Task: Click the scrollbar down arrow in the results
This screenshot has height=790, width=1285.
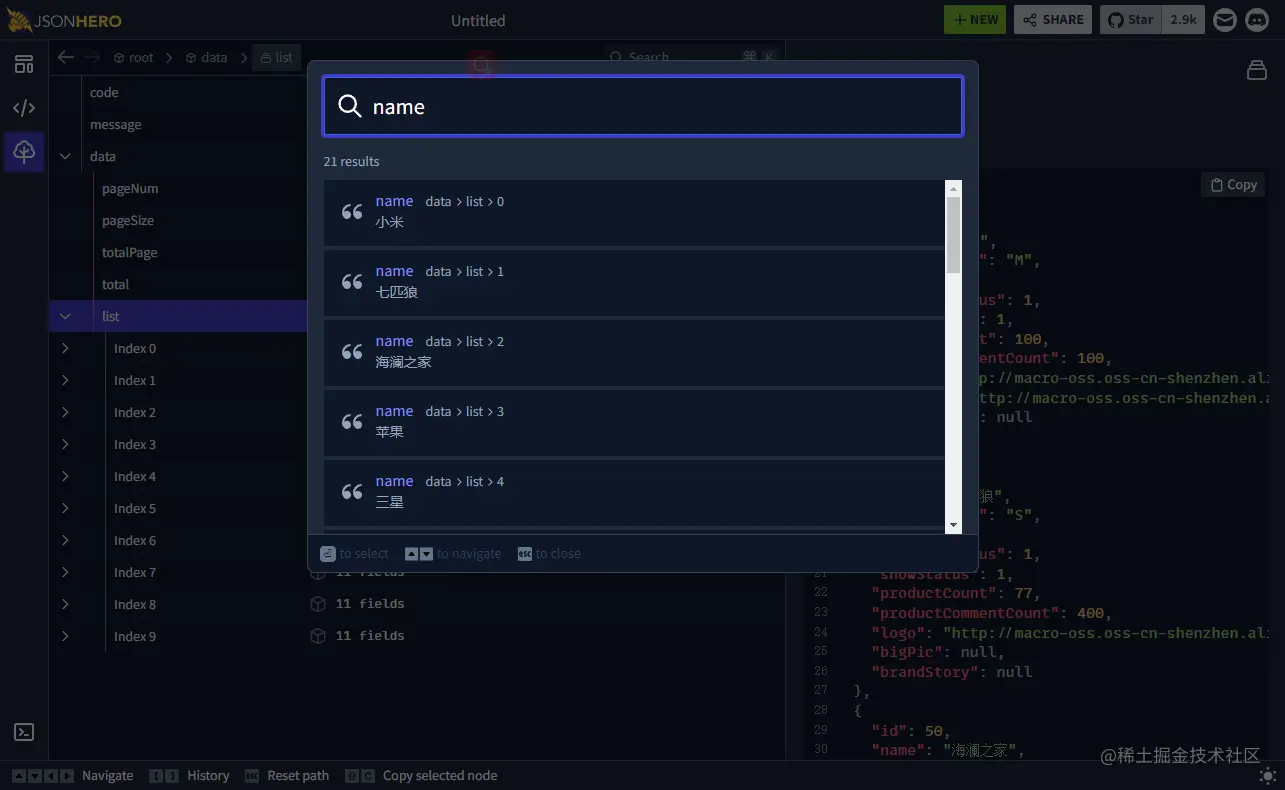Action: (953, 525)
